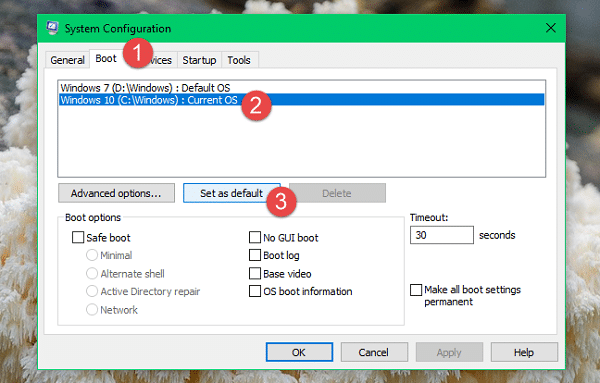This screenshot has width=600, height=383.
Task: Close the System Configuration window
Action: pos(551,28)
